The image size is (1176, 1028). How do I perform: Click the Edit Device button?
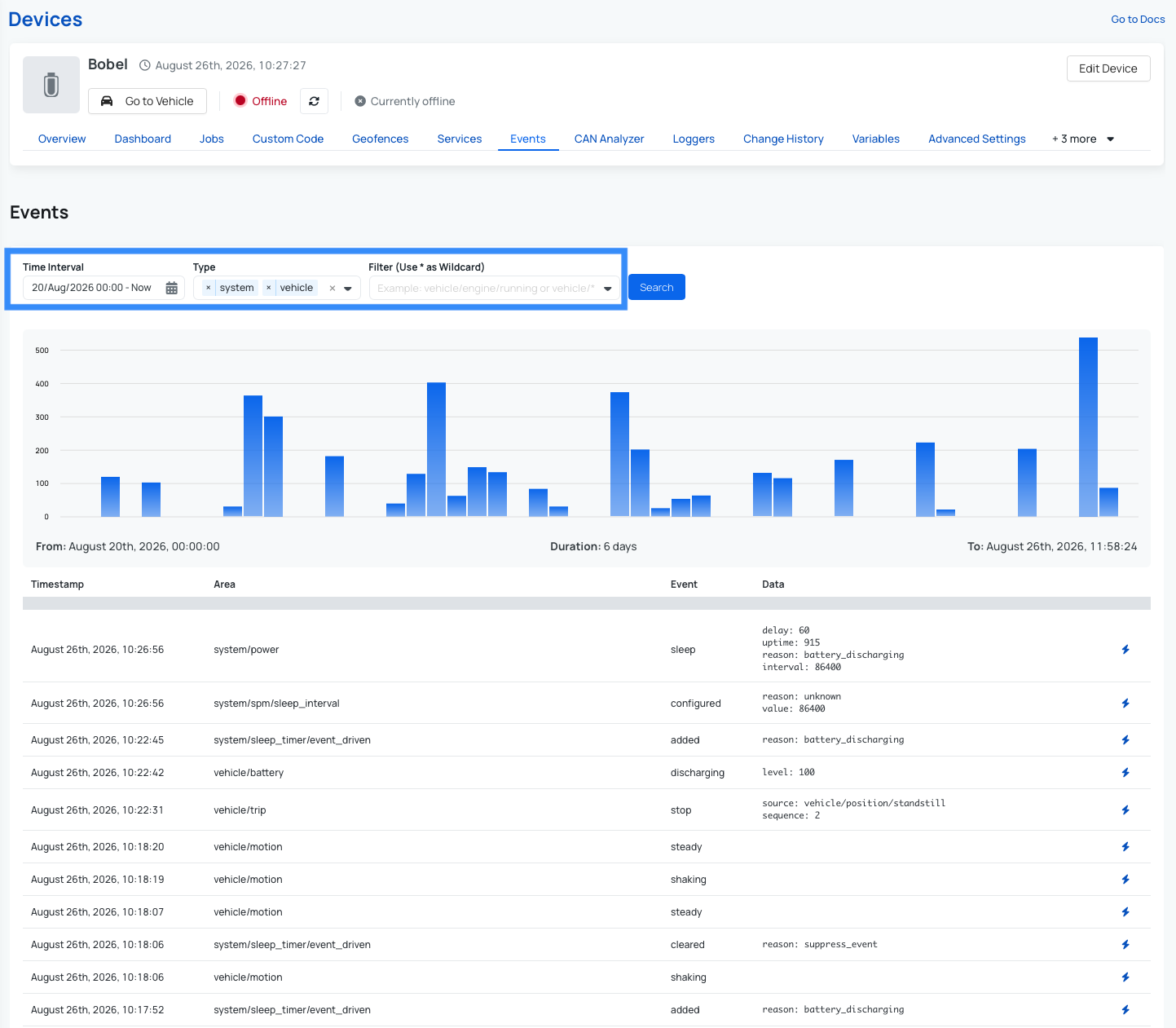(1108, 68)
